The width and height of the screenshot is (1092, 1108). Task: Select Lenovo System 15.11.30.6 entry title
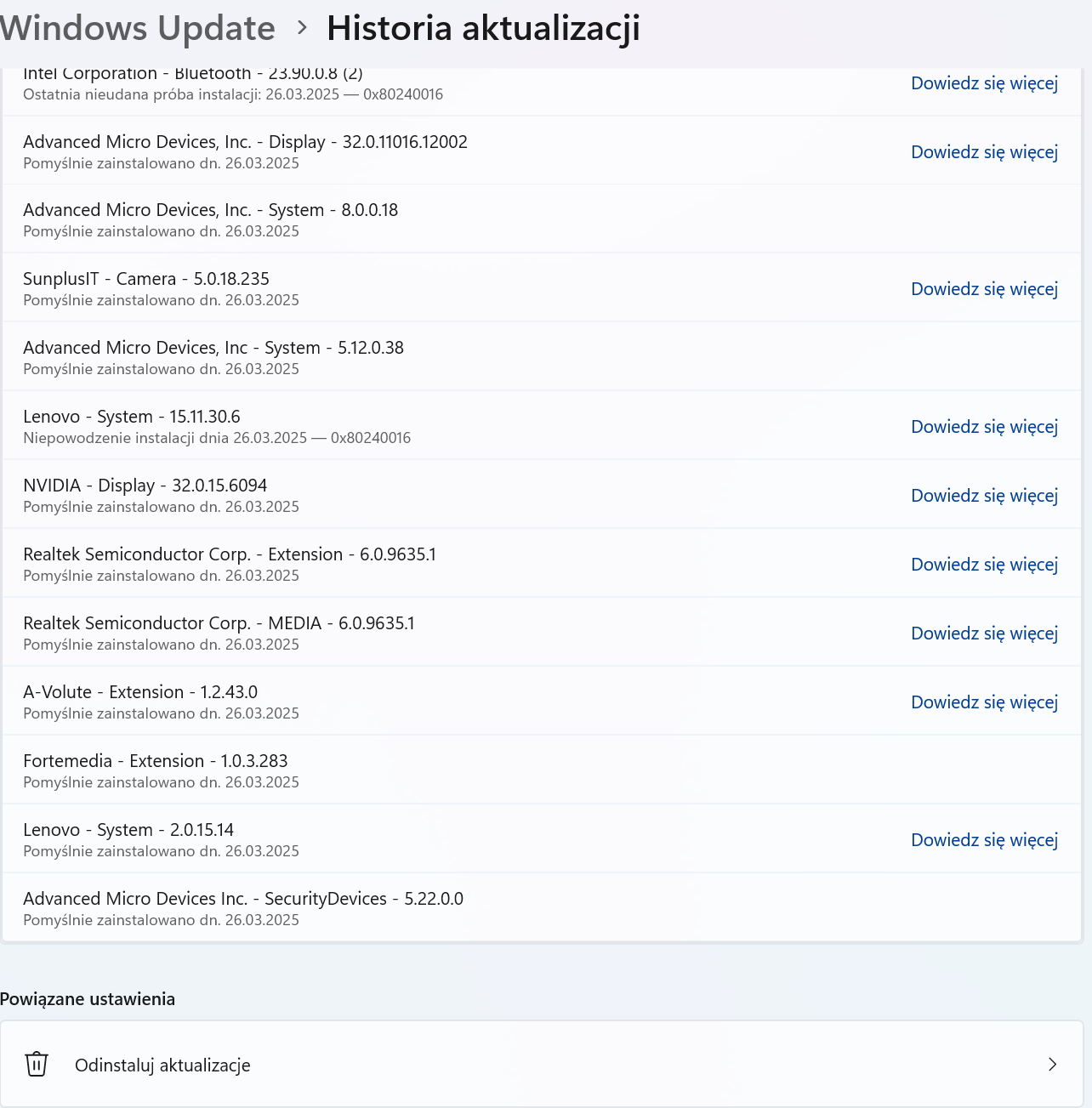coord(132,417)
